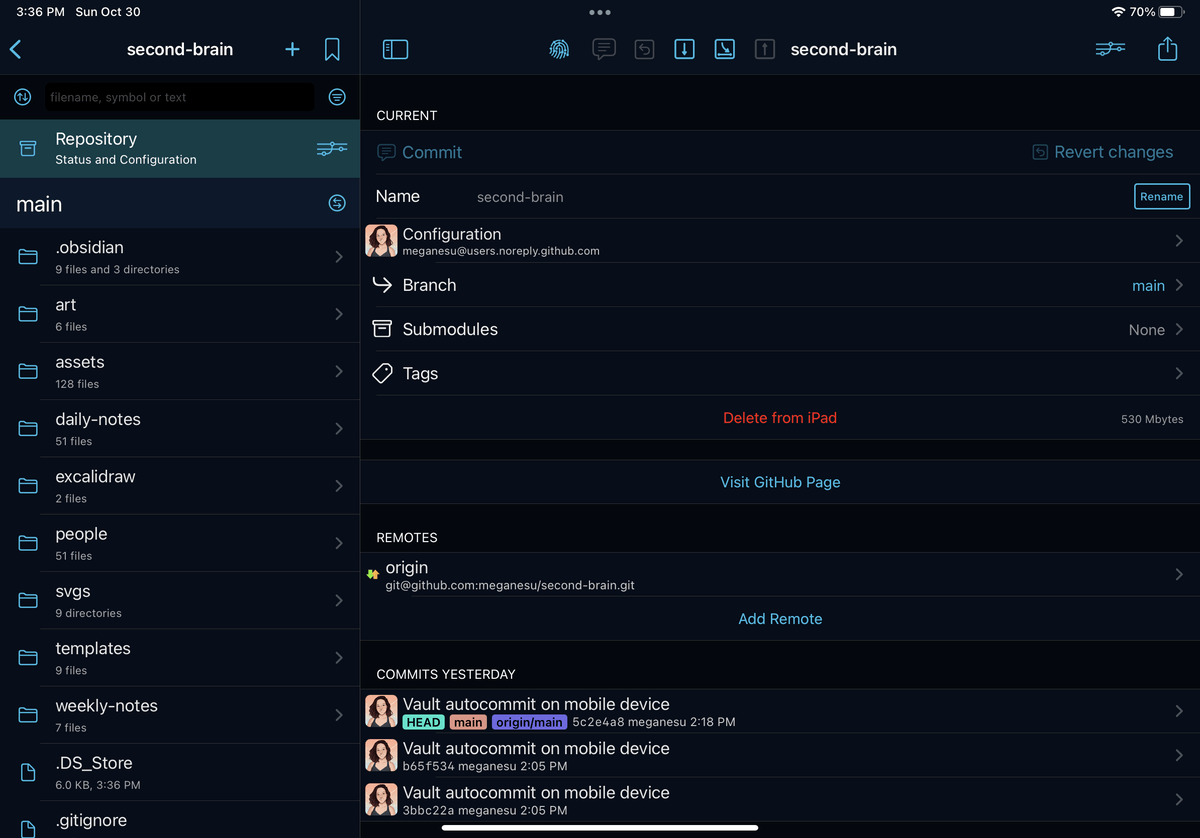Tap the fingerprint authentication icon in the toolbar
This screenshot has height=838, width=1200.
click(559, 48)
